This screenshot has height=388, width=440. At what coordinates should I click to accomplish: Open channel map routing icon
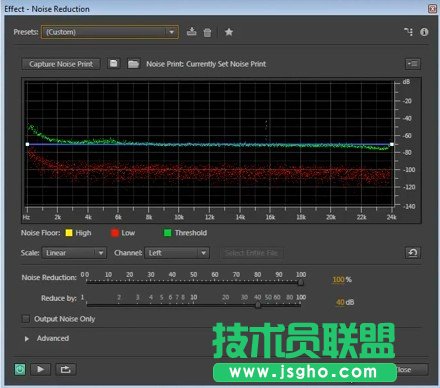(x=408, y=32)
